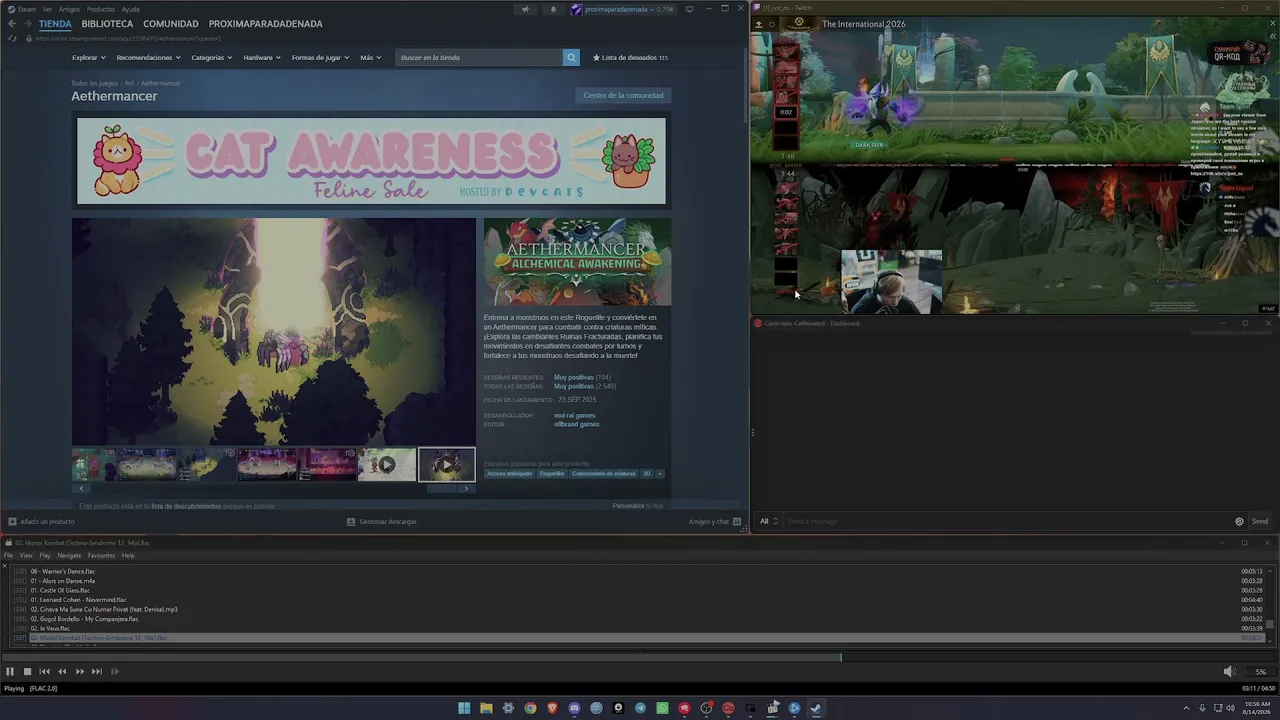The width and height of the screenshot is (1280, 720).
Task: Click the Centro de la comunidad button
Action: pyautogui.click(x=623, y=95)
